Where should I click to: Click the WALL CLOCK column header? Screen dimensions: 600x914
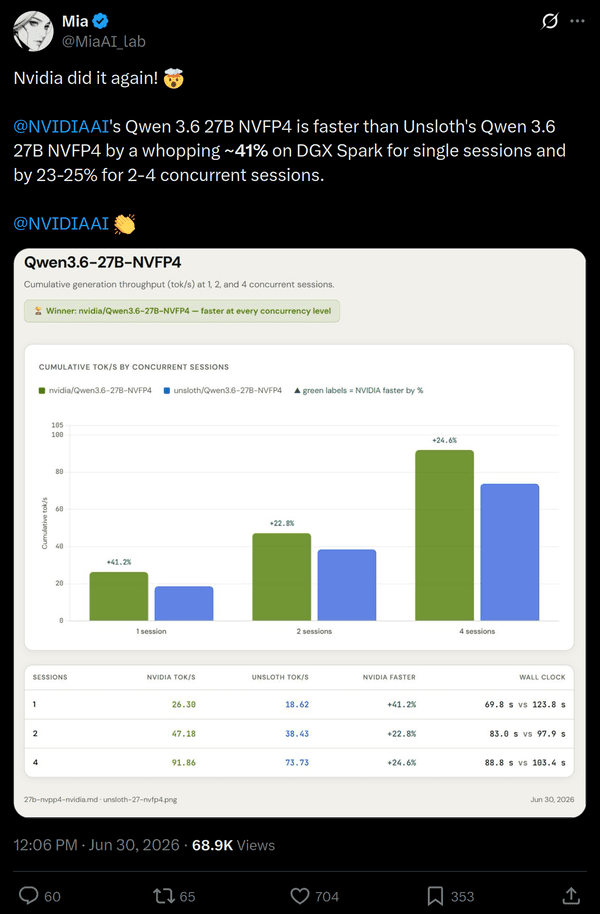(542, 677)
